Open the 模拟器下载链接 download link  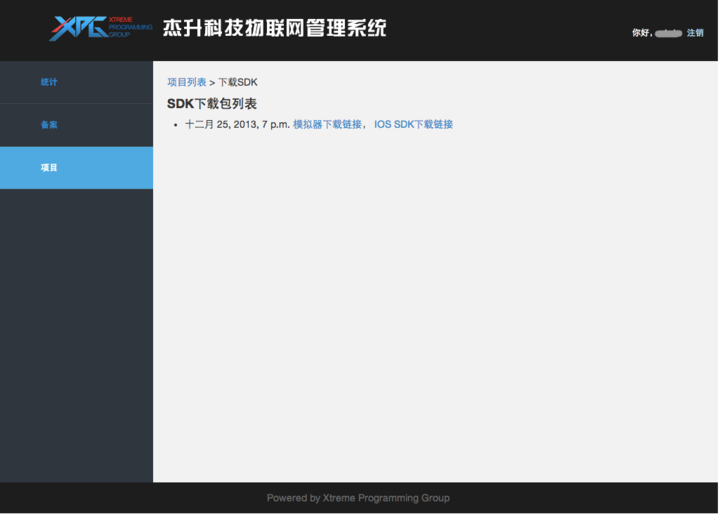click(328, 125)
